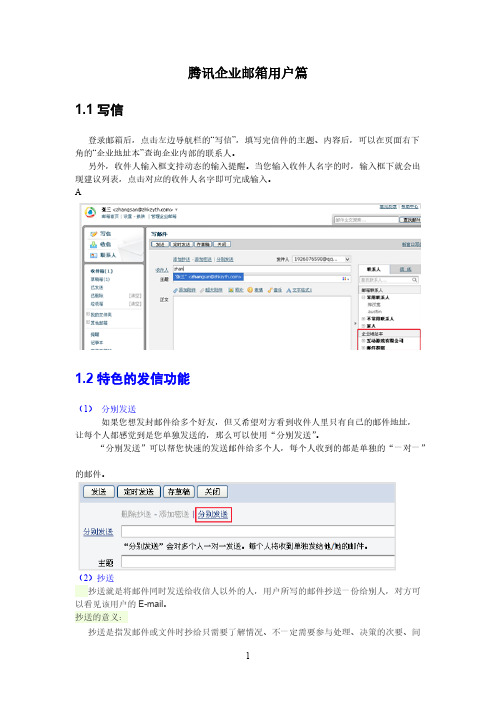This screenshot has width=496, height=702.
Task: Click the full-text mail search box
Action: click(x=367, y=220)
